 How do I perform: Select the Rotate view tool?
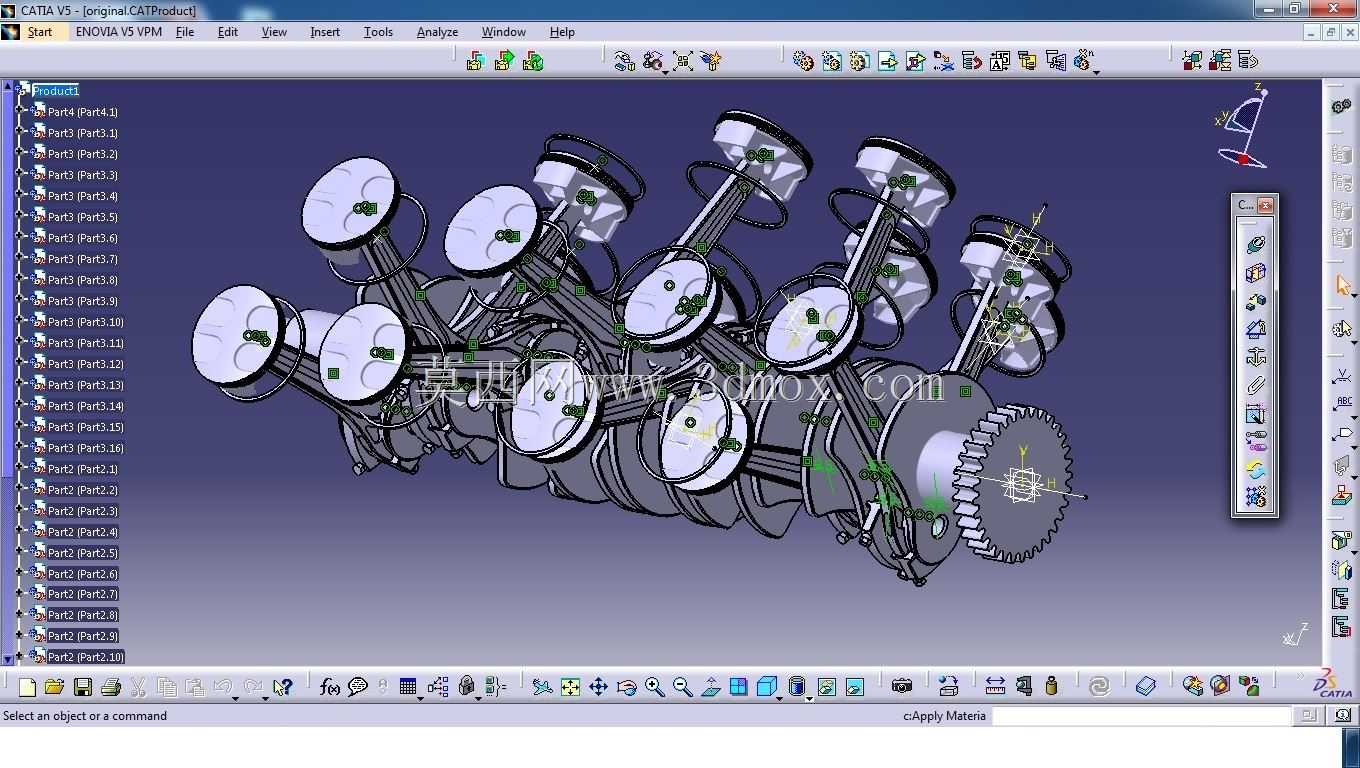pyautogui.click(x=627, y=687)
